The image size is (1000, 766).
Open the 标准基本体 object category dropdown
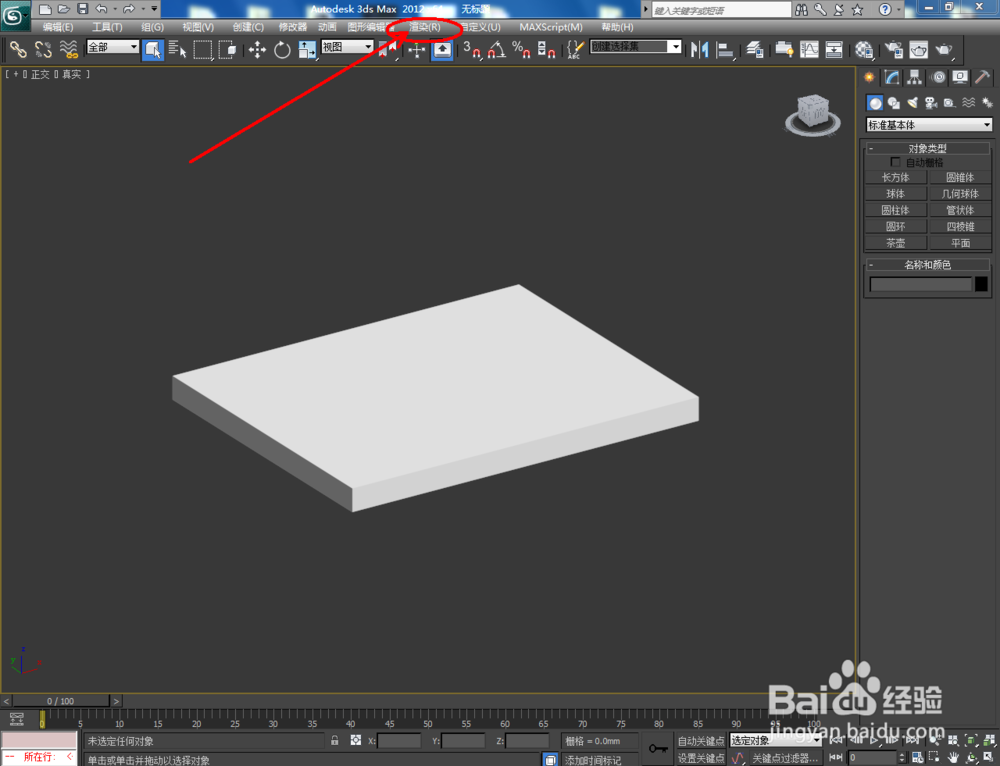pyautogui.click(x=929, y=125)
